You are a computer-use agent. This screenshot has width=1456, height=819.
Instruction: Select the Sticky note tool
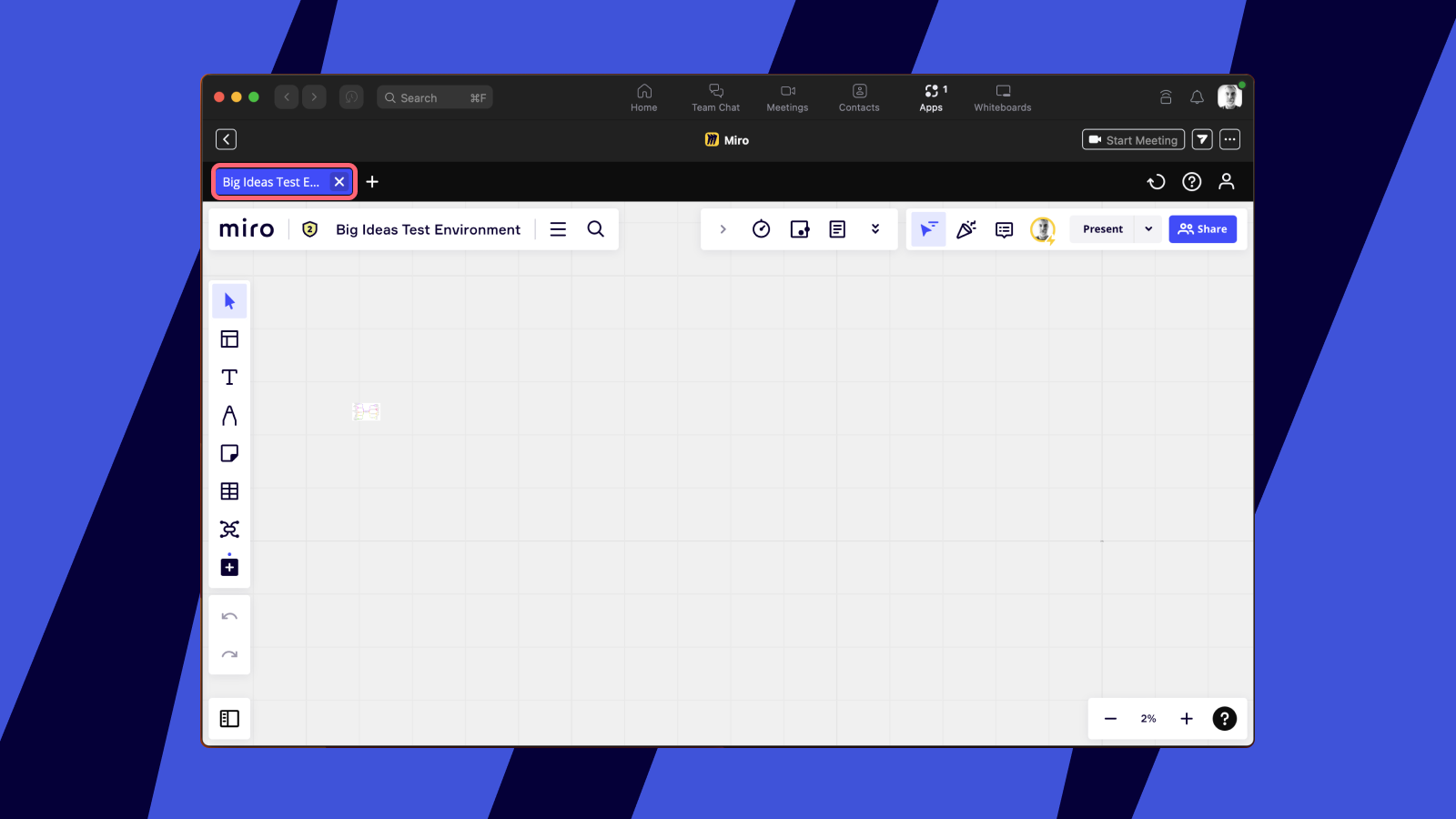pyautogui.click(x=229, y=453)
